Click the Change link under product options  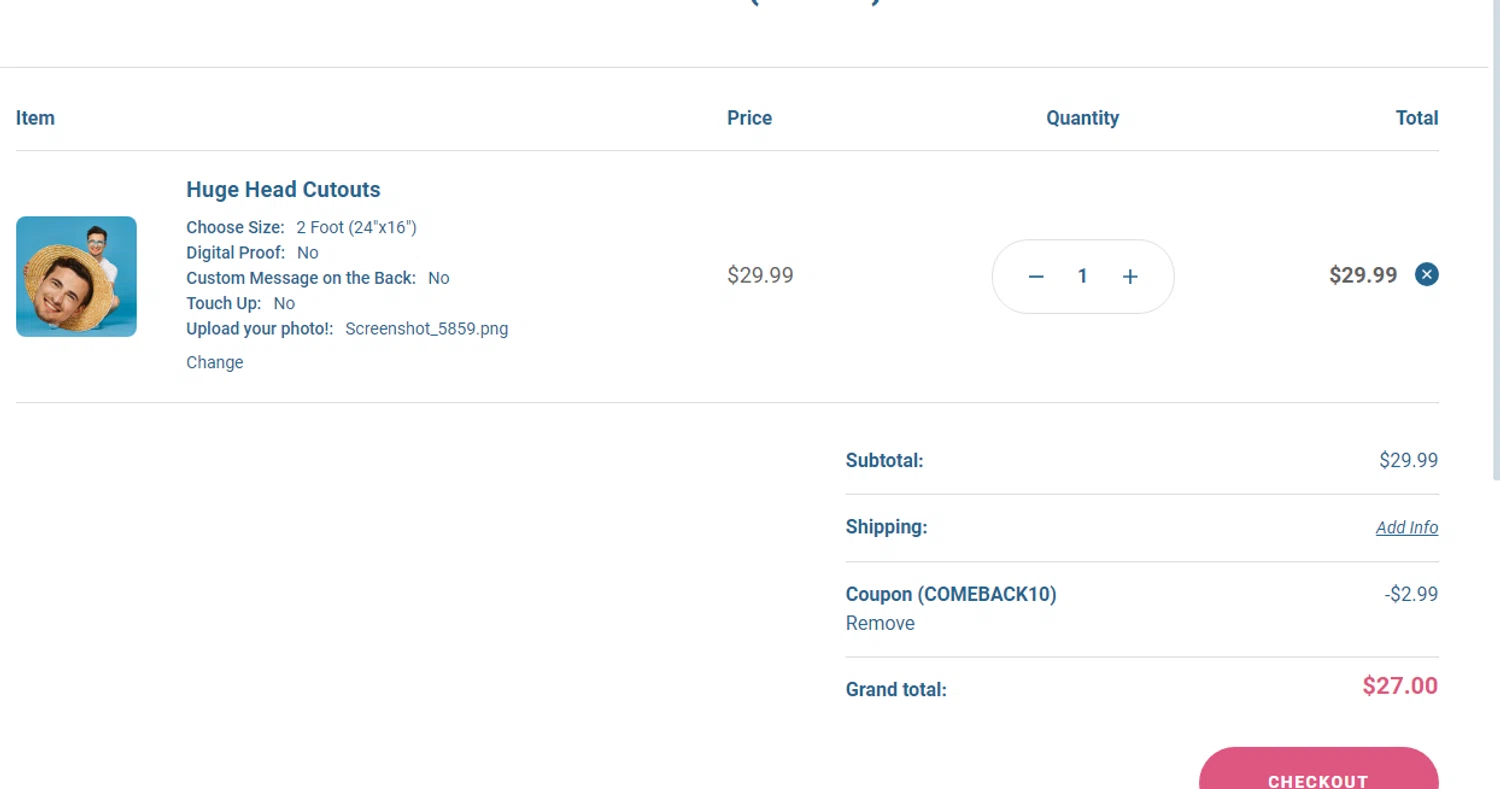pos(214,362)
